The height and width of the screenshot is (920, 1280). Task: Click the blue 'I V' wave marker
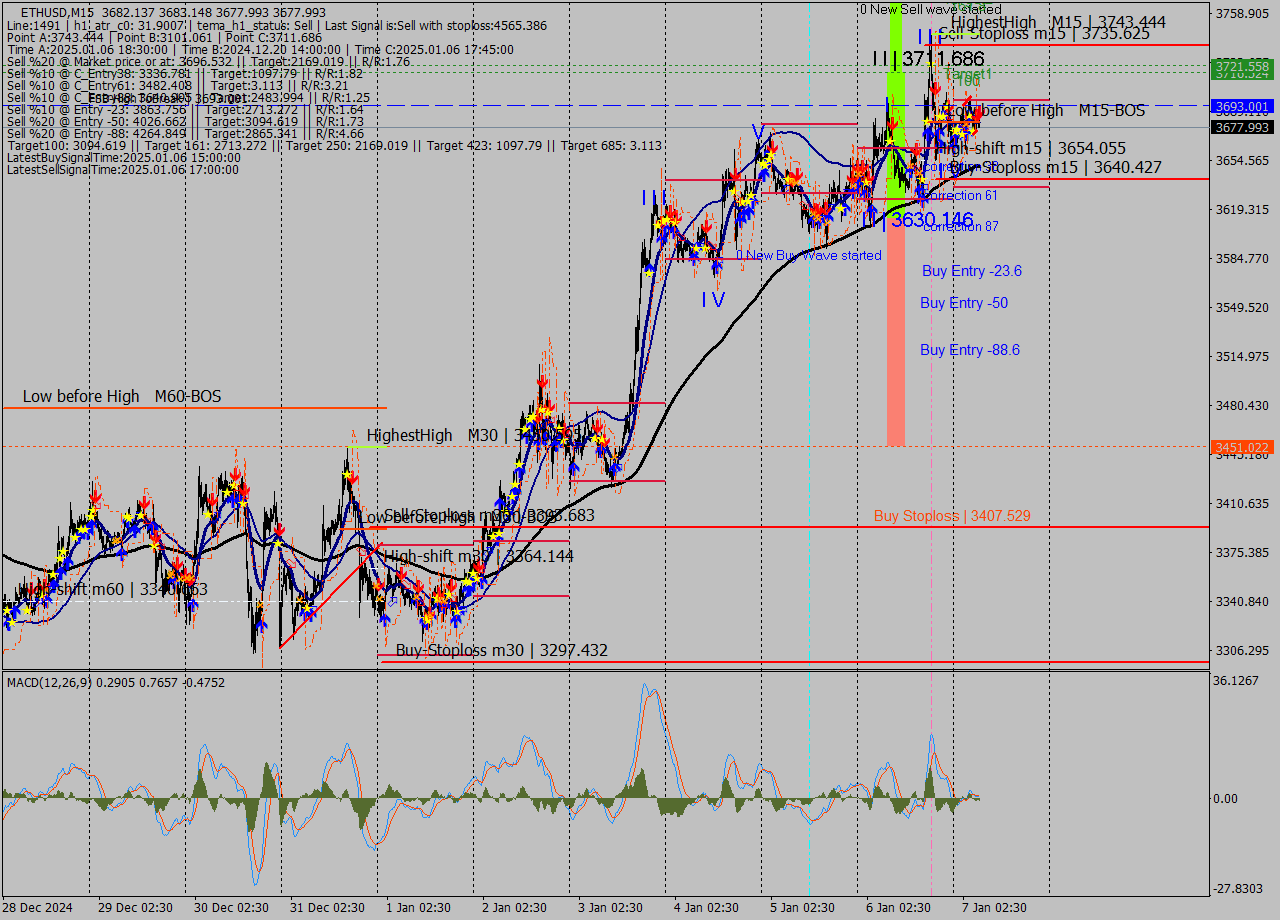pyautogui.click(x=713, y=299)
